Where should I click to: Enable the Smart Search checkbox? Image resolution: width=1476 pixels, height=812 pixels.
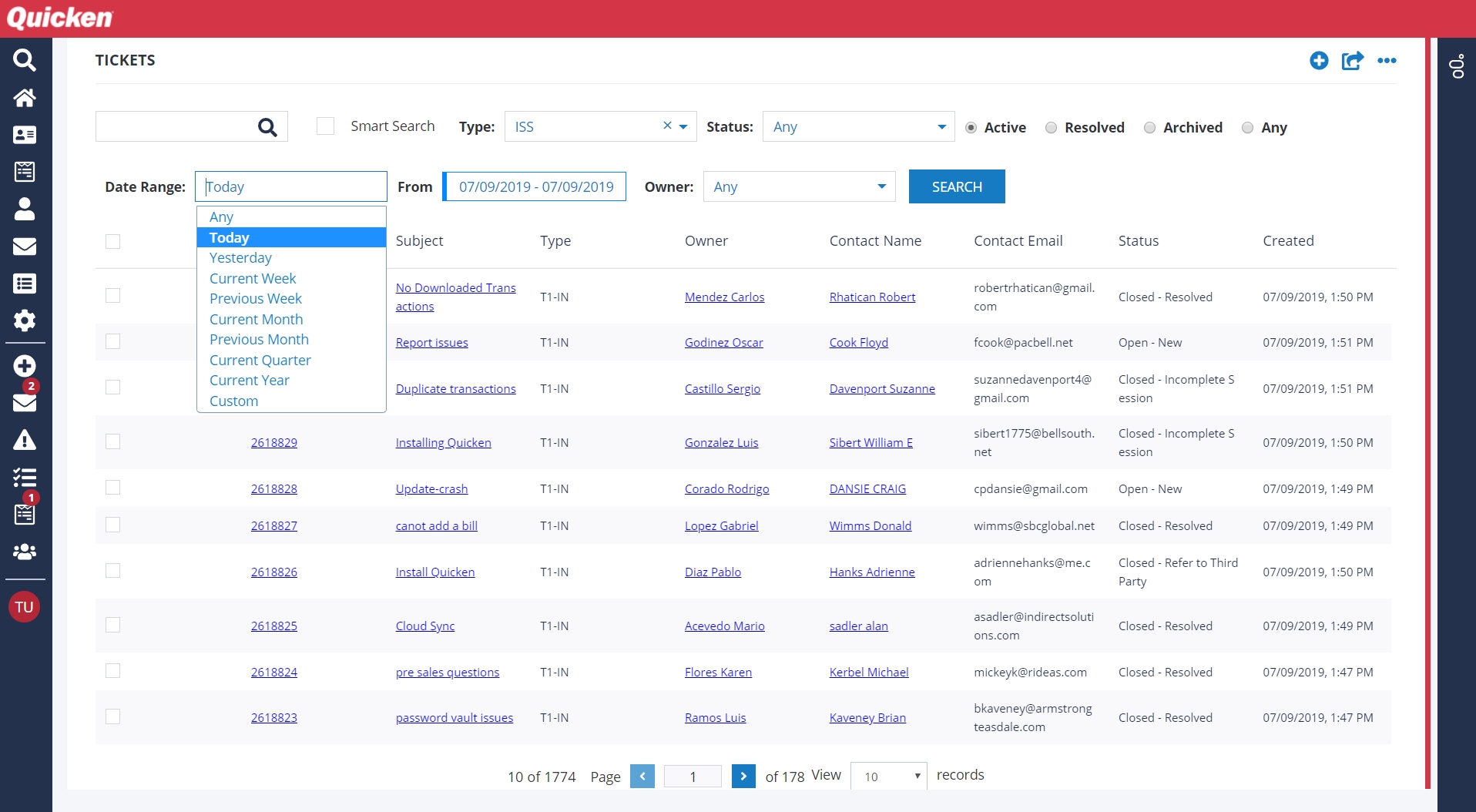[x=326, y=126]
